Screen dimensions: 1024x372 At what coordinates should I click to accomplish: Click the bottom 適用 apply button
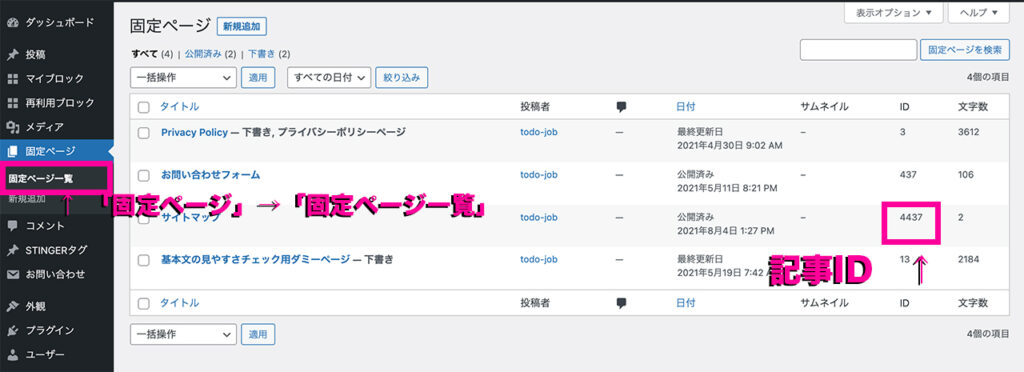point(258,334)
